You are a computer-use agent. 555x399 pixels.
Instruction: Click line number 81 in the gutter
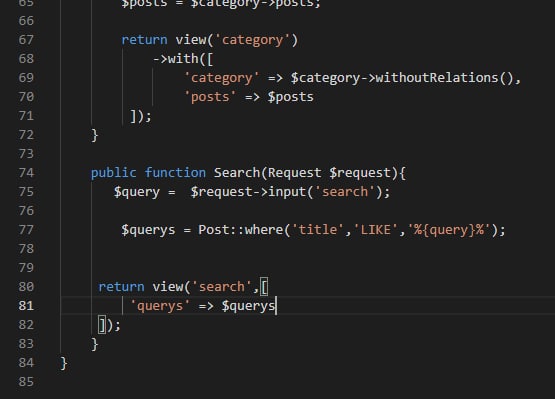coord(26,306)
